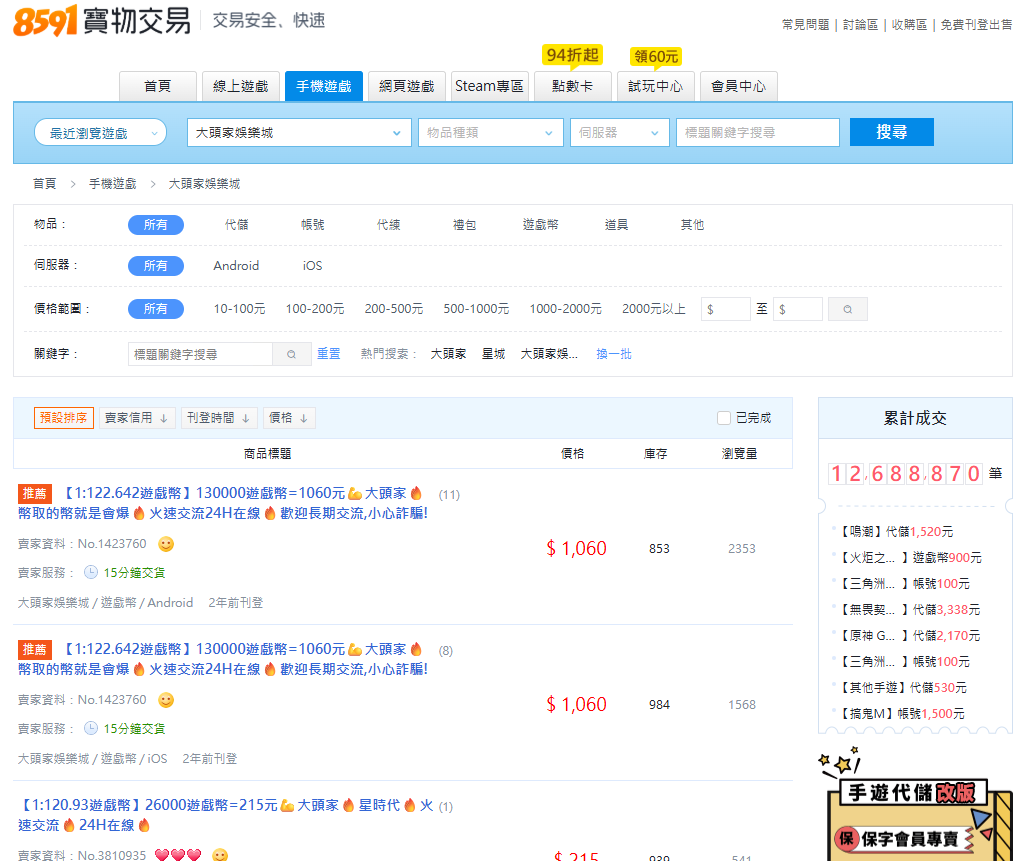Open the 大頭家娛樂城 game dropdown
Screen dimensions: 1015x861
(x=299, y=133)
